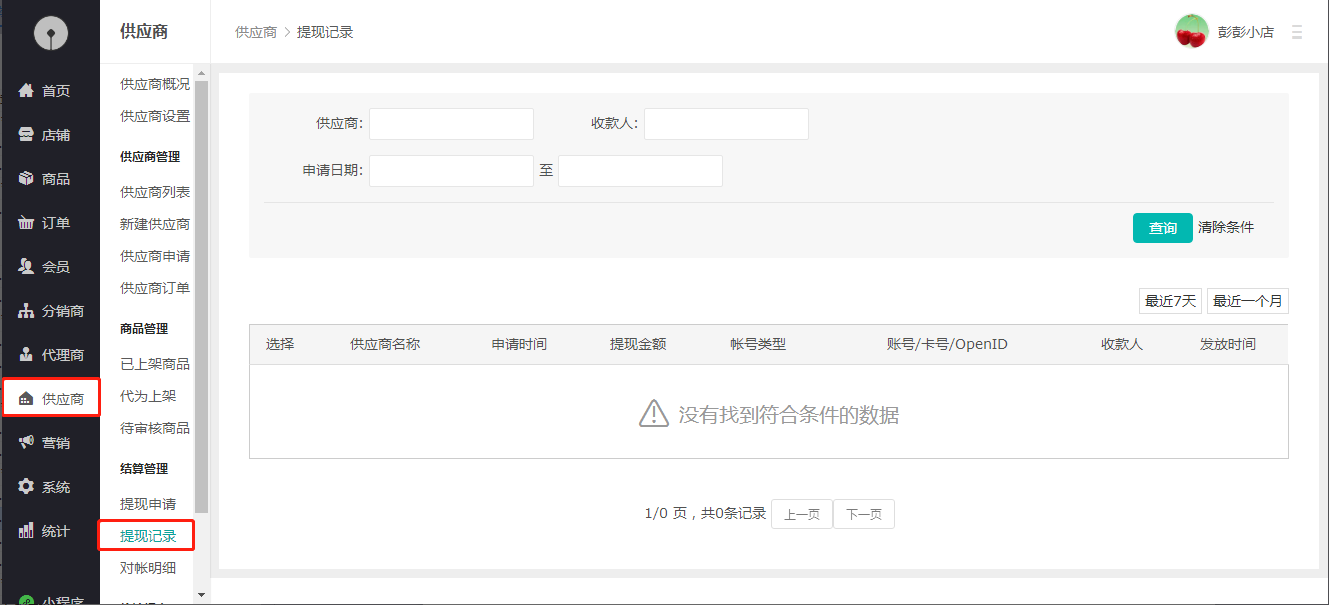Click the submenu scrollbar down arrow
1329x605 pixels.
pyautogui.click(x=201, y=594)
